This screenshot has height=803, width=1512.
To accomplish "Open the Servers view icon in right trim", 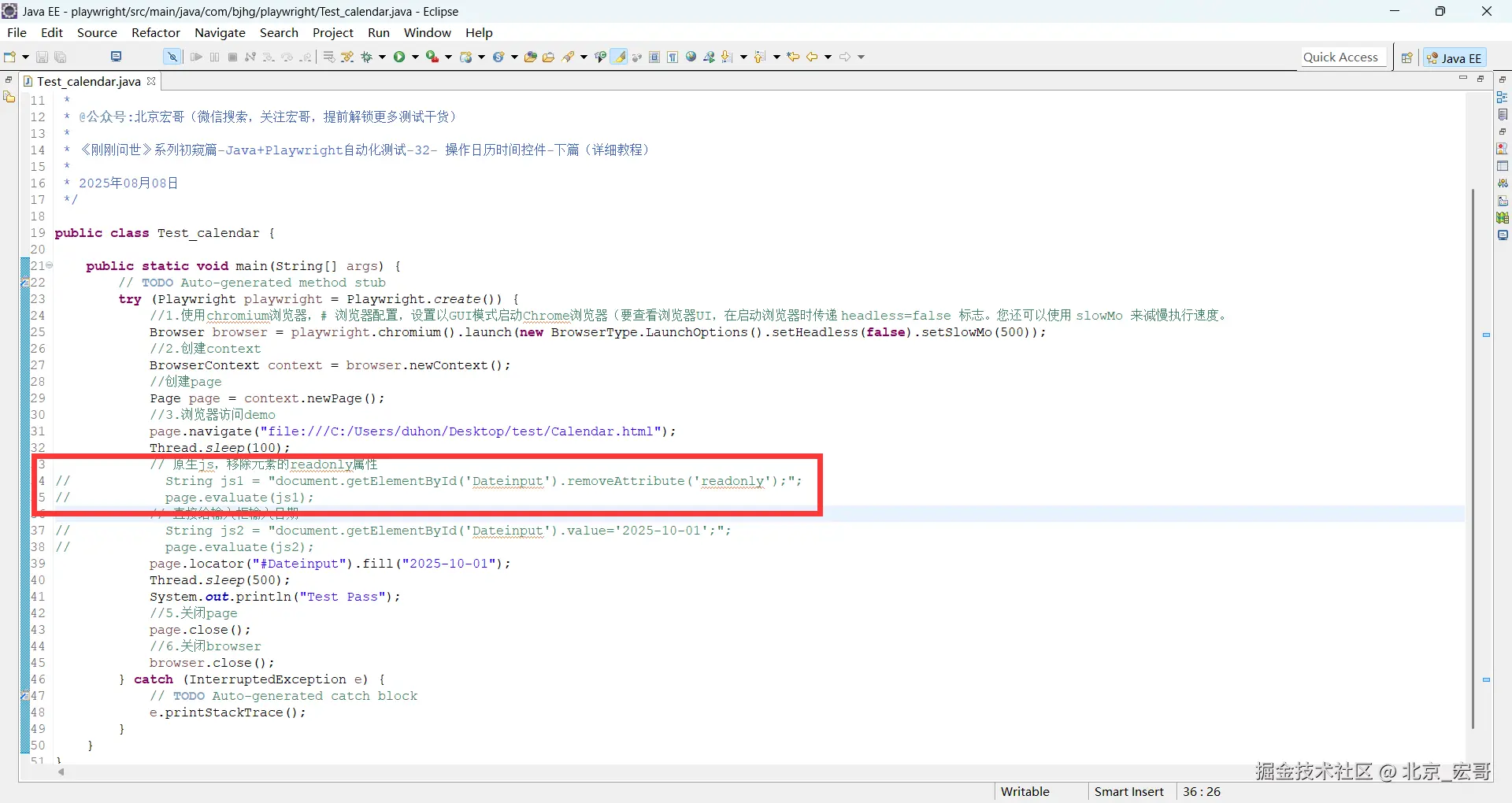I will tap(1503, 183).
